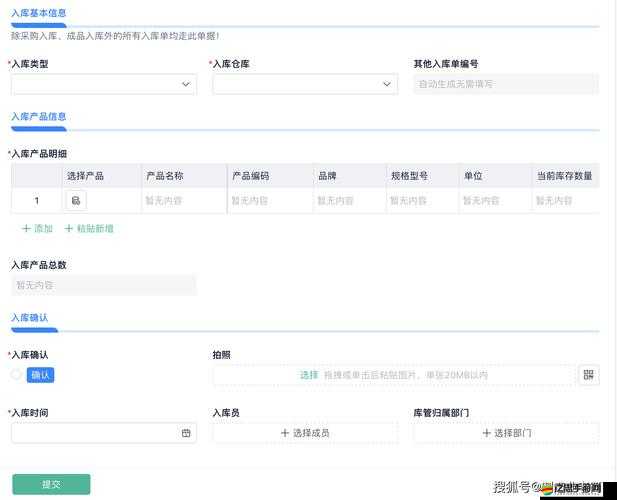The image size is (617, 500).
Task: Click the blue 确认 label
Action: [x=41, y=375]
